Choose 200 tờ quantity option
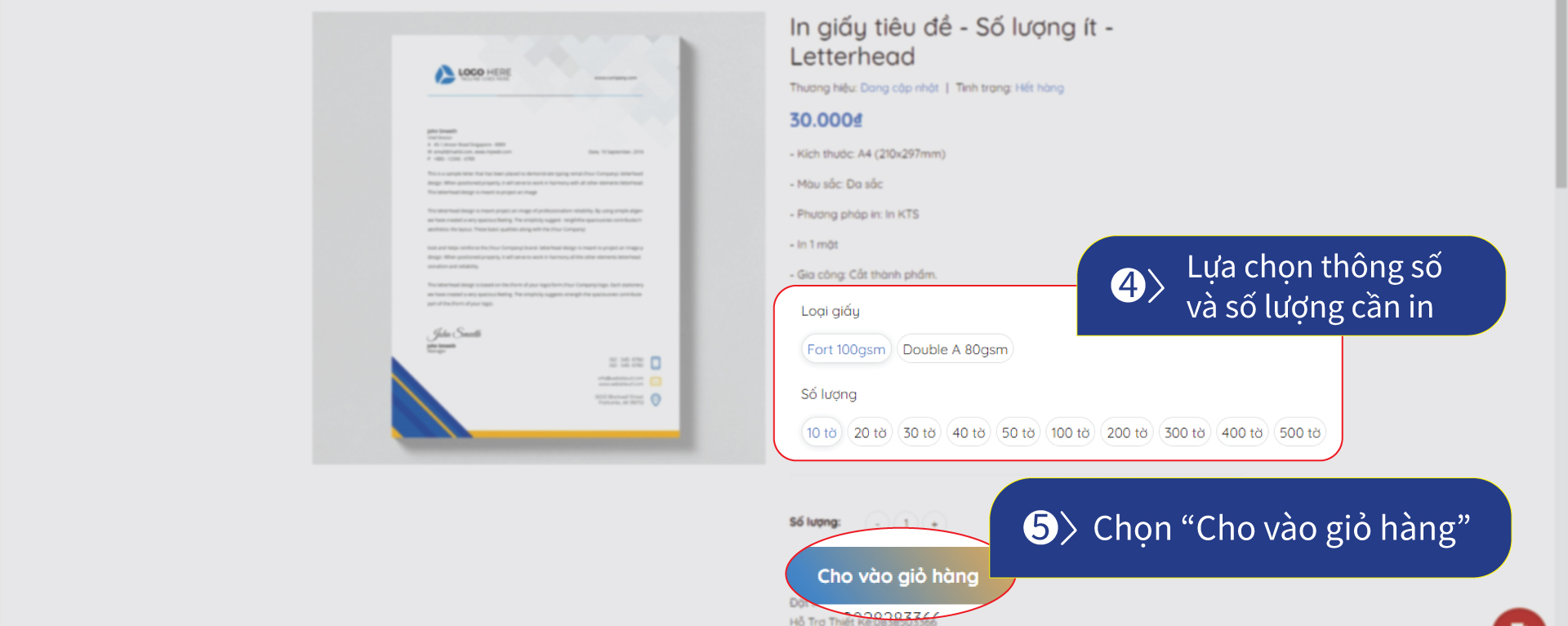Viewport: 1568px width, 626px height. [1127, 433]
